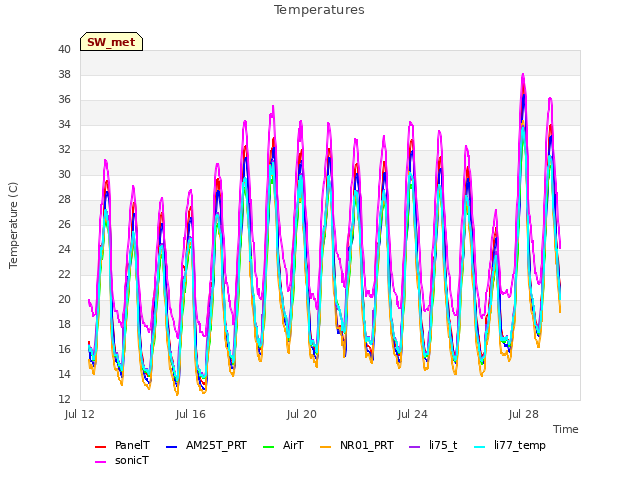Click the 12 y-axis tick label

[x=64, y=399]
